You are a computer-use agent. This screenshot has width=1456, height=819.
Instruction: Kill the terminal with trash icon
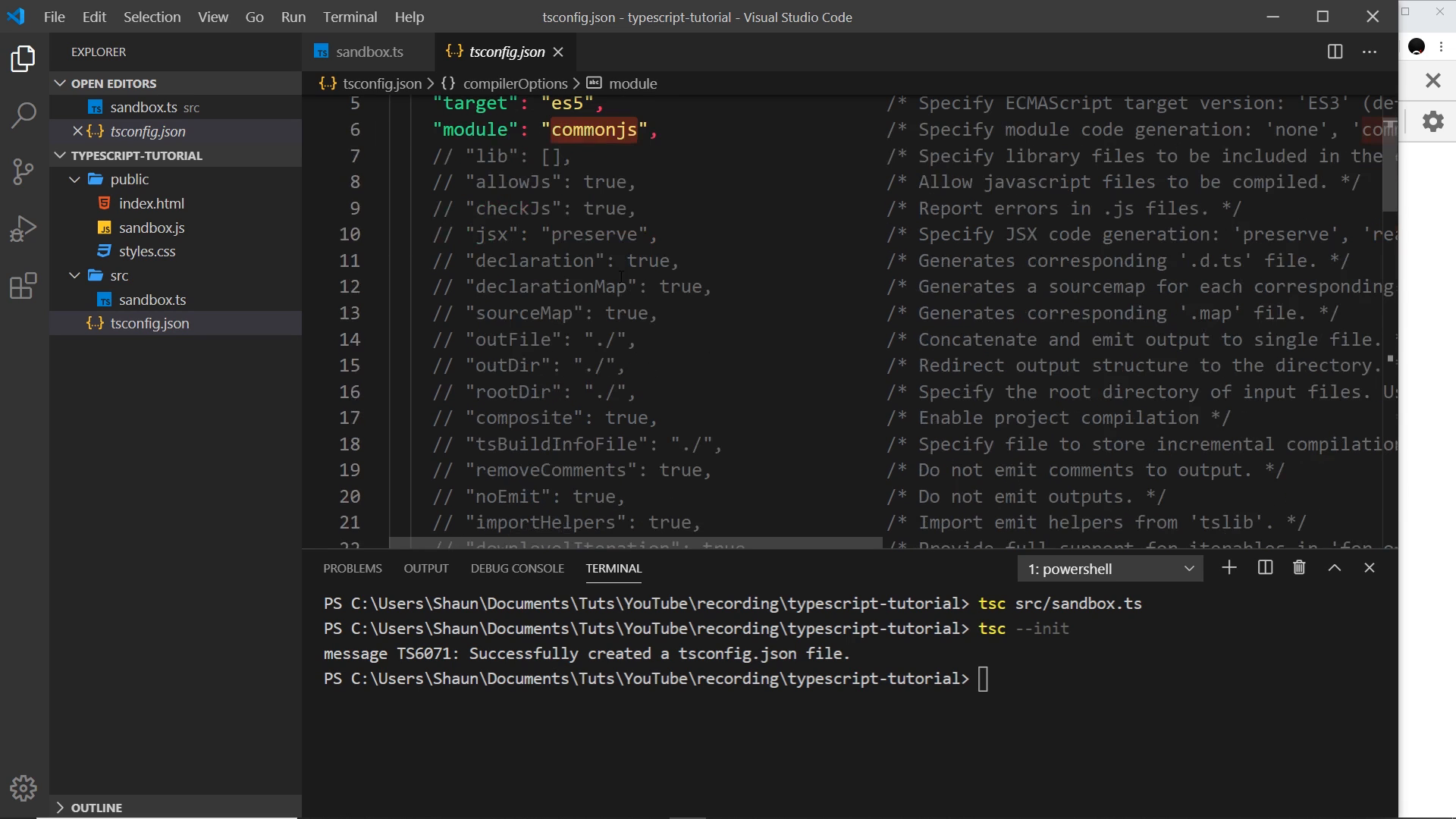(1299, 568)
